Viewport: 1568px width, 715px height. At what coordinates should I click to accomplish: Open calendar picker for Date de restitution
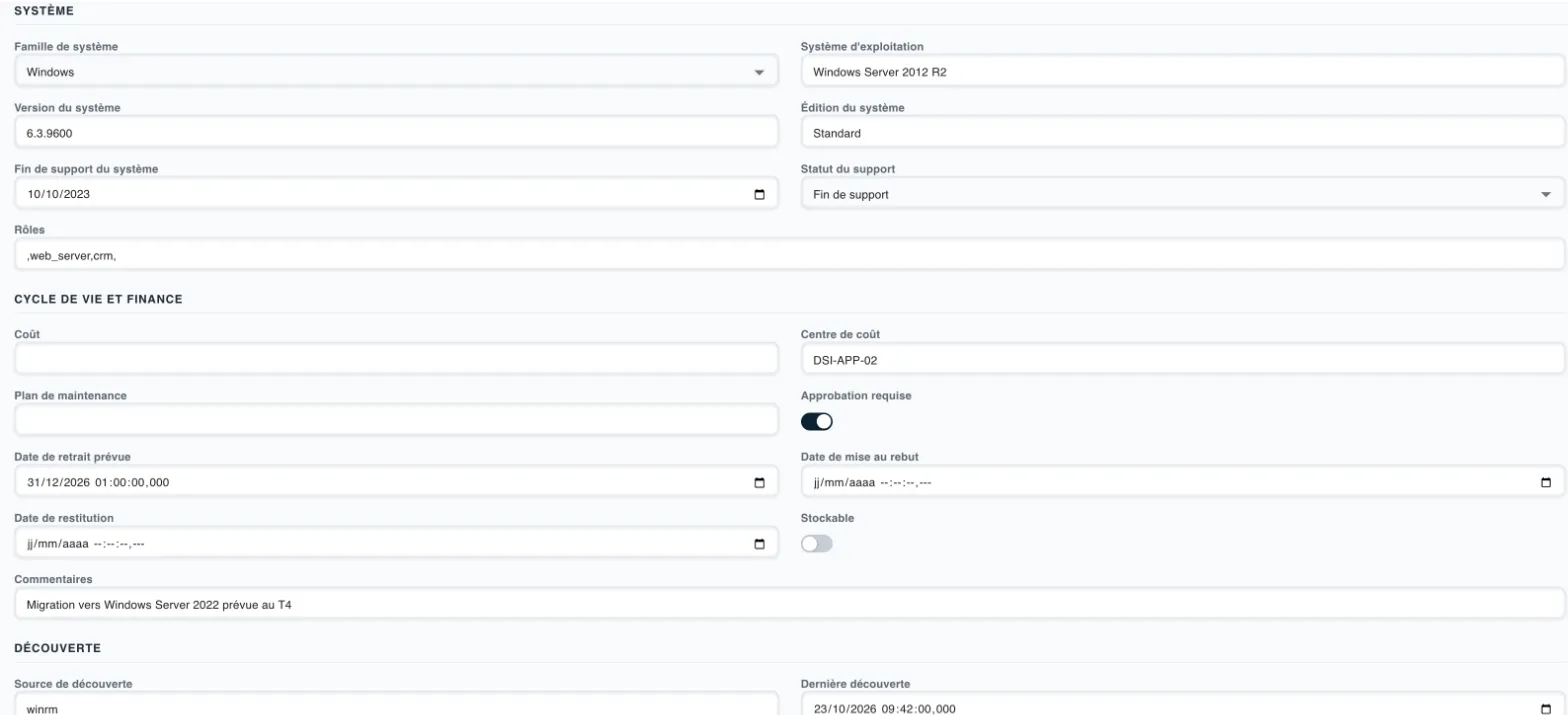pos(759,544)
